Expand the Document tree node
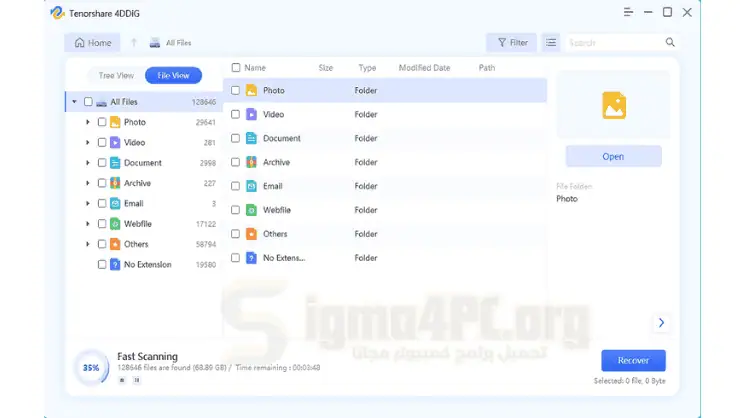Screen dimensions: 743x418 click(88, 163)
